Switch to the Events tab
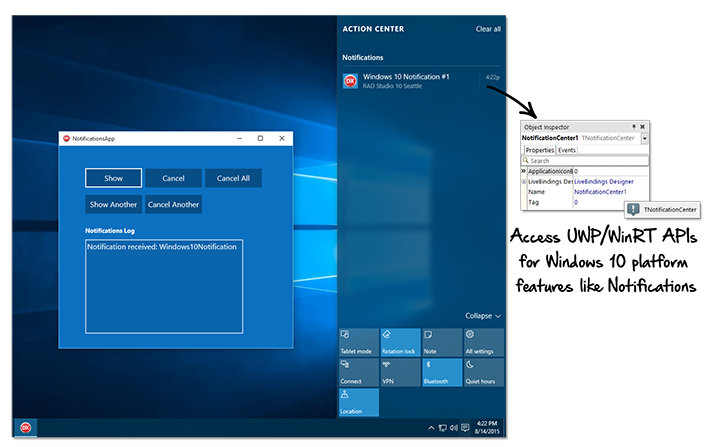The width and height of the screenshot is (720, 447). (x=567, y=150)
